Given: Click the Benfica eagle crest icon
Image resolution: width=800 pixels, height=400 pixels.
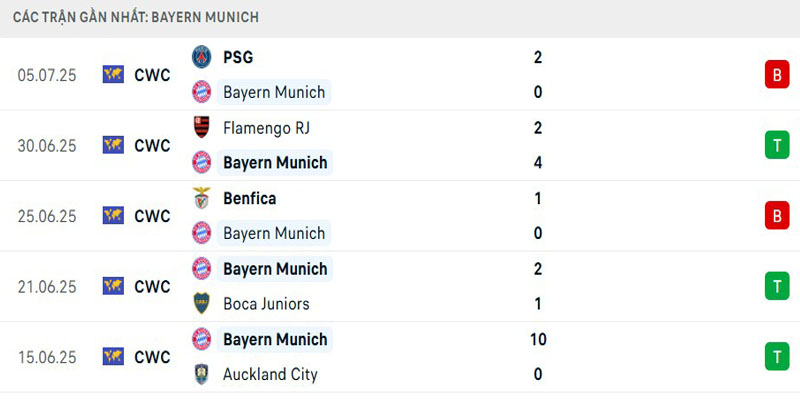Looking at the screenshot, I should point(202,198).
